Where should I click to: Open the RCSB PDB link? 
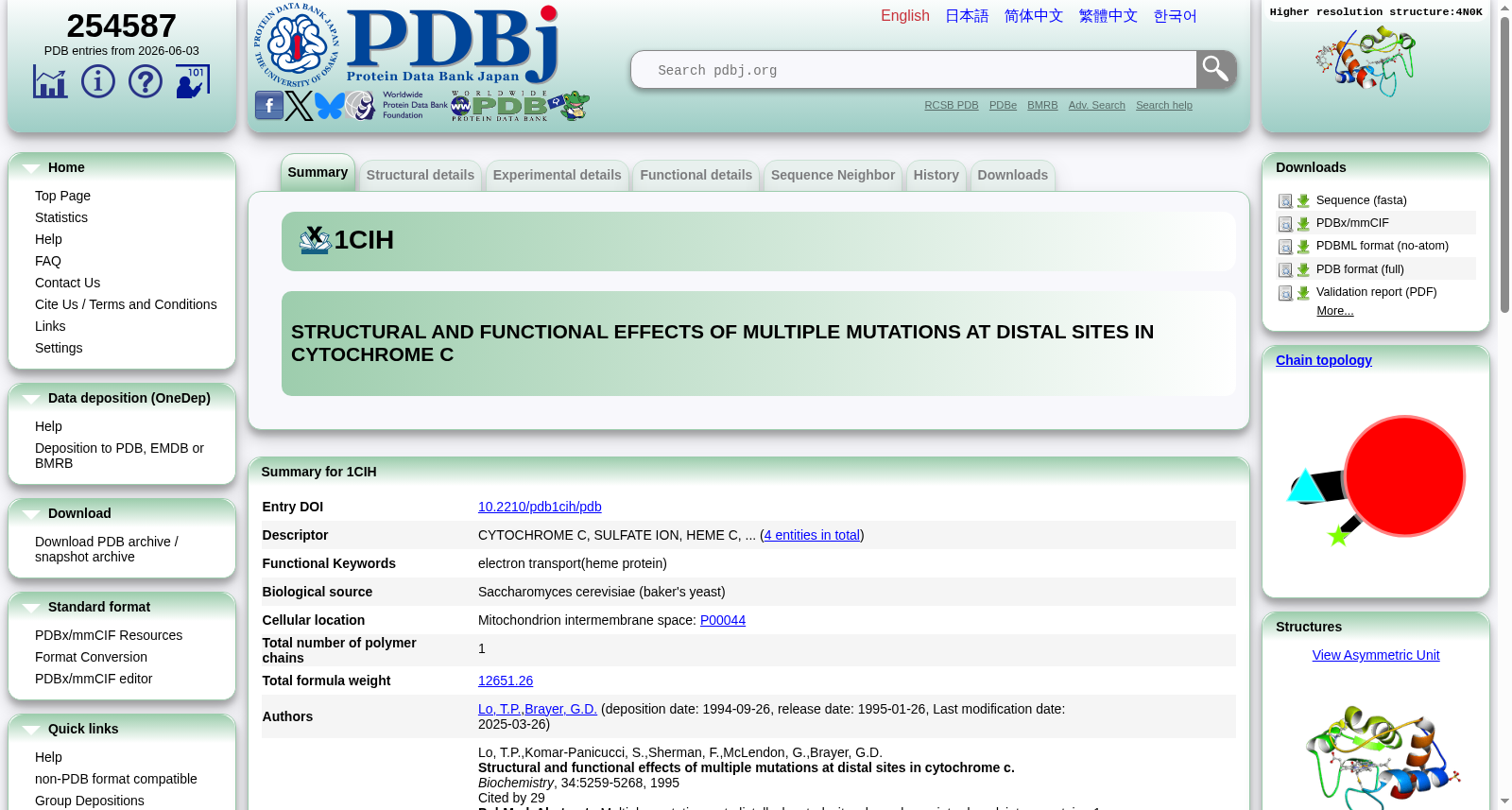tap(952, 105)
